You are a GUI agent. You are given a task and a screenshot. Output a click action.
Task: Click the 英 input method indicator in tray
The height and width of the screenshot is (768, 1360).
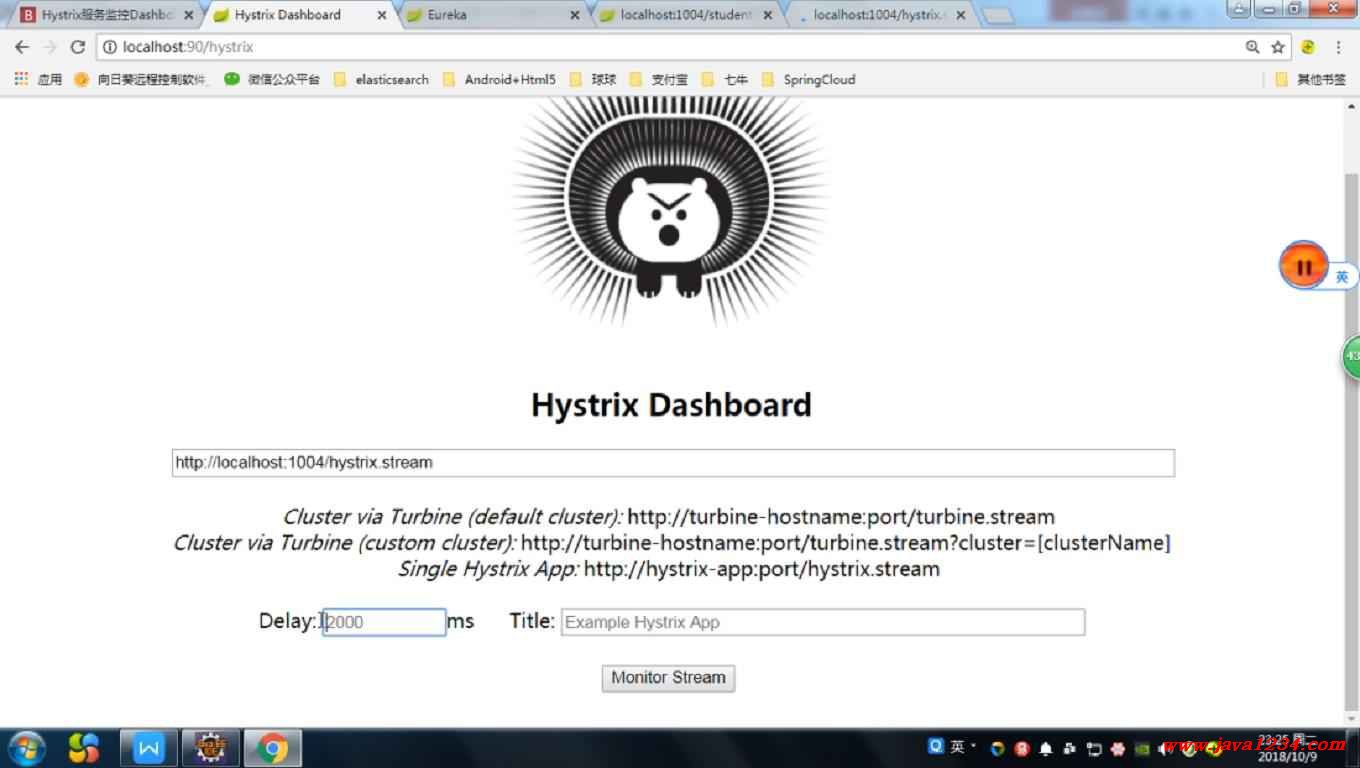(x=958, y=747)
